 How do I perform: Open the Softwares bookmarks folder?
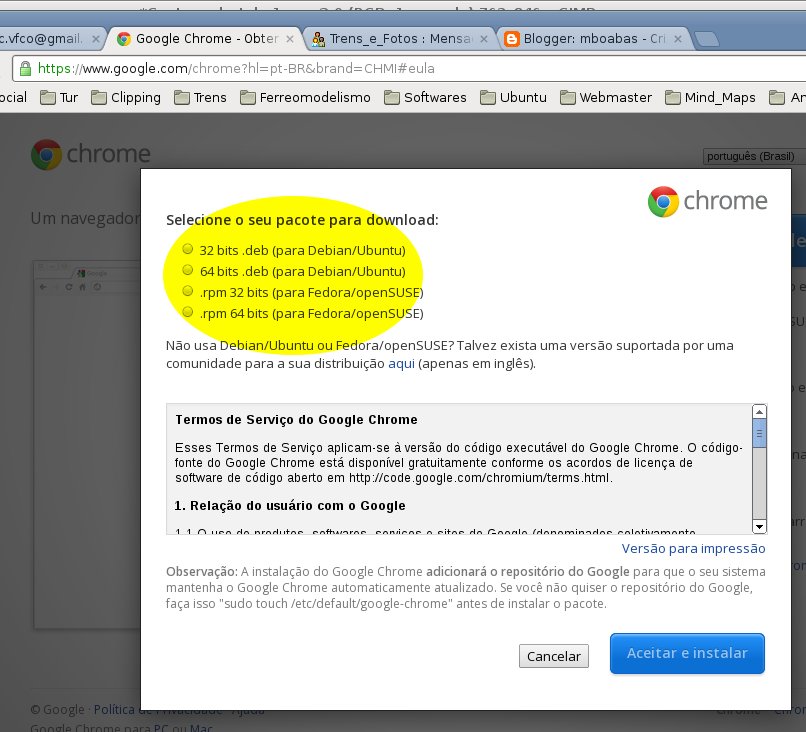point(425,97)
